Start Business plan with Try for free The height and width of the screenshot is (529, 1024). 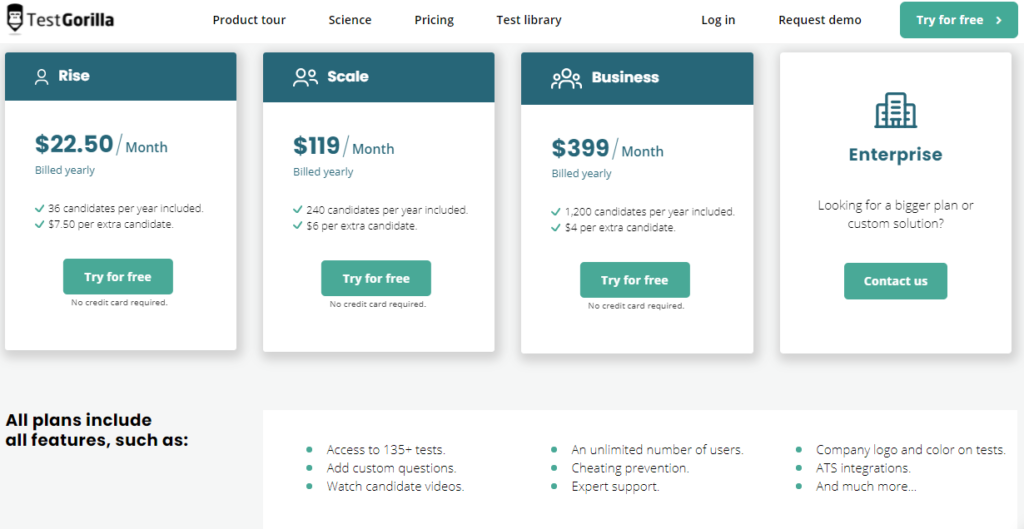[635, 280]
